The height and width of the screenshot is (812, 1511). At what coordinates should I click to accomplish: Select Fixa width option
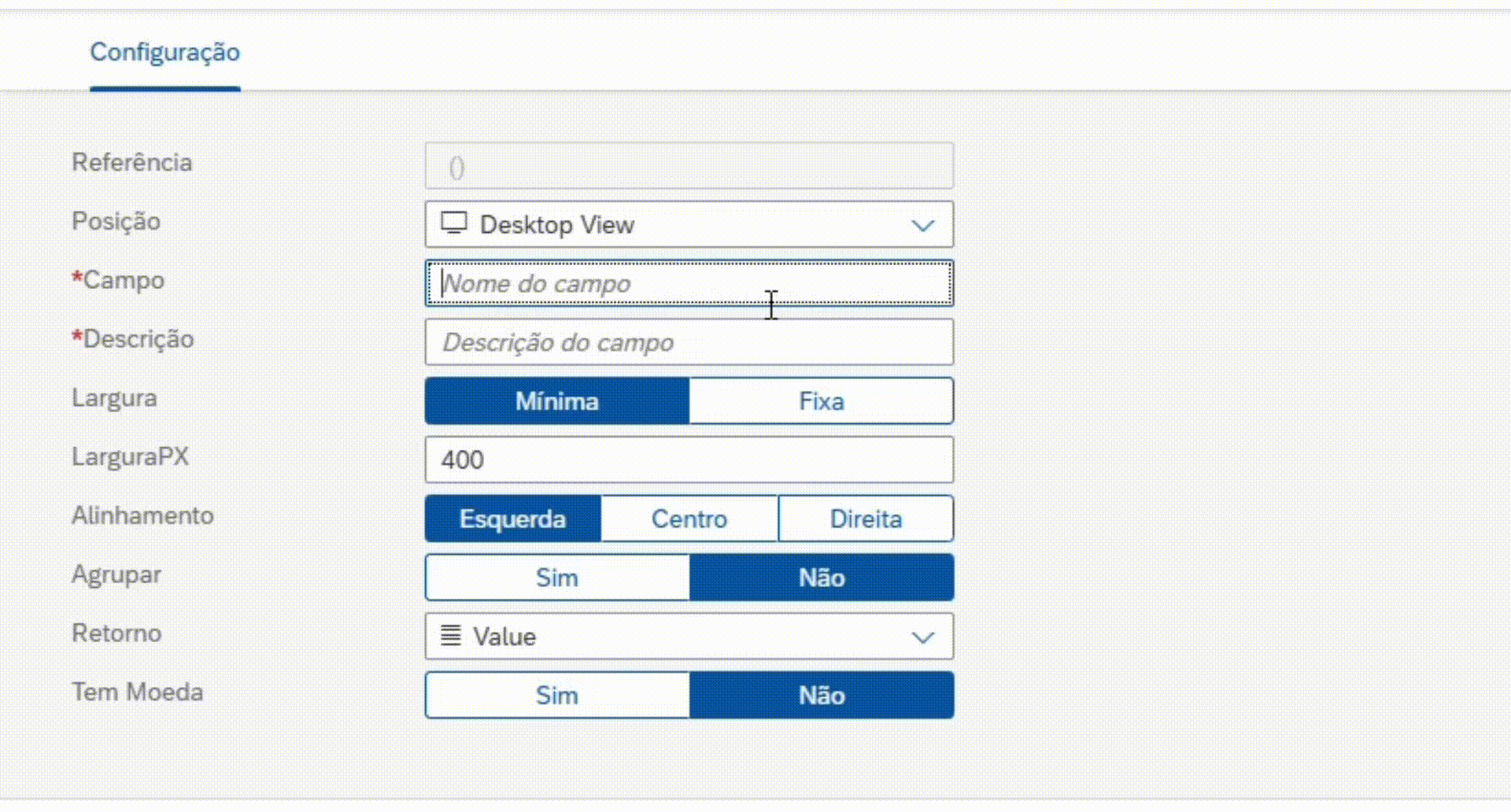point(821,401)
